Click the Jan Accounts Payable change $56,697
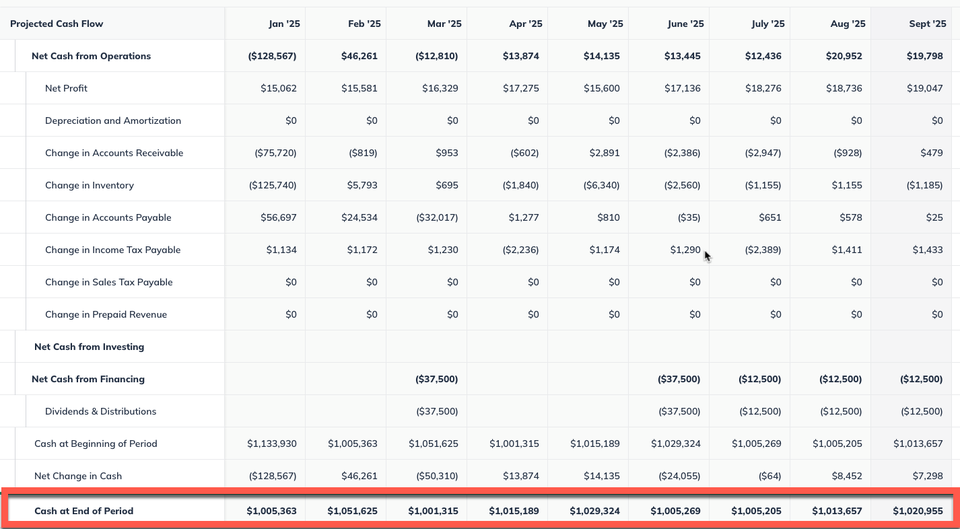Image resolution: width=960 pixels, height=529 pixels. [279, 218]
